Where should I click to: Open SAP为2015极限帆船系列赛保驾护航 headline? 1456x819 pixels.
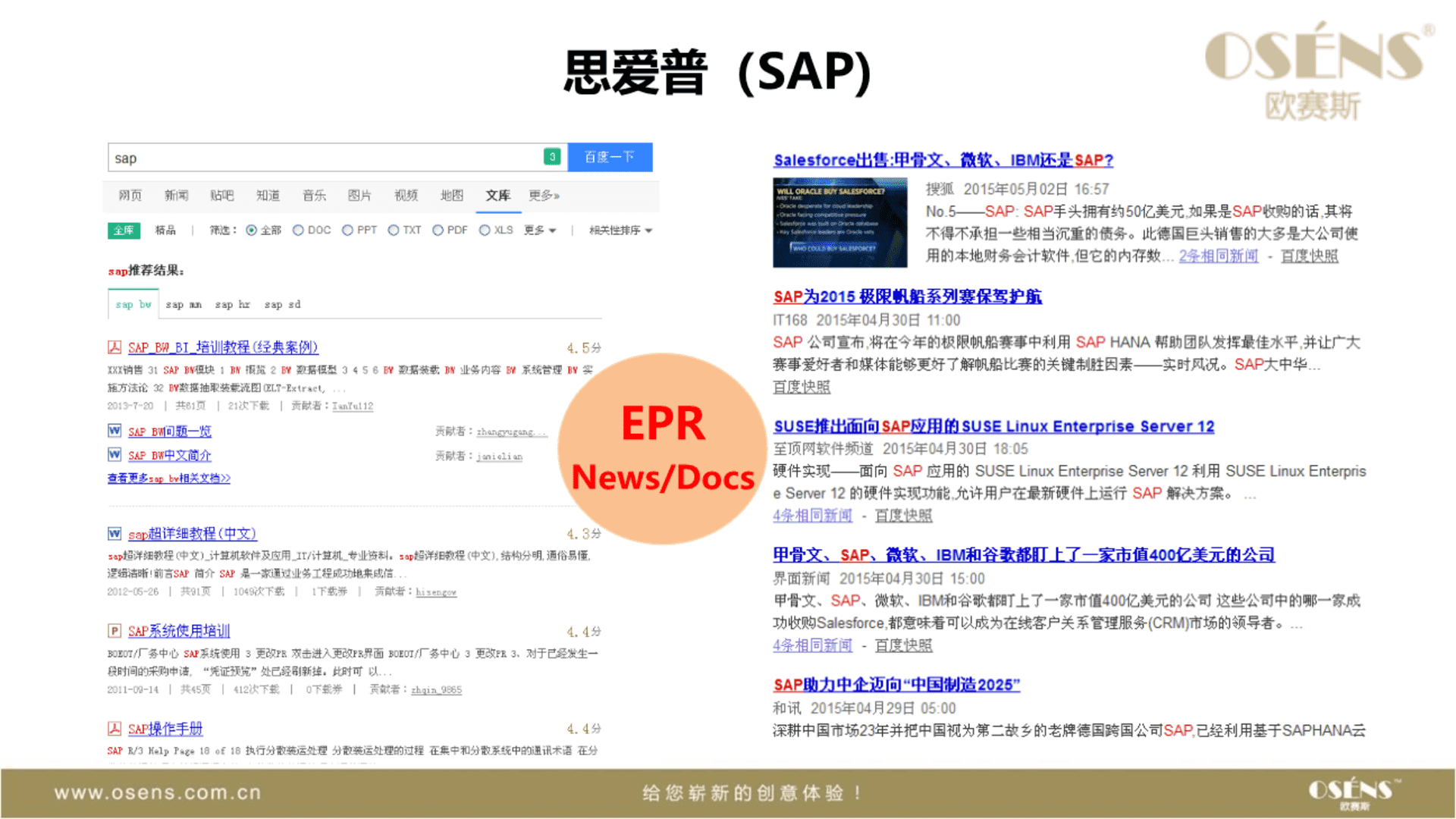(x=908, y=297)
